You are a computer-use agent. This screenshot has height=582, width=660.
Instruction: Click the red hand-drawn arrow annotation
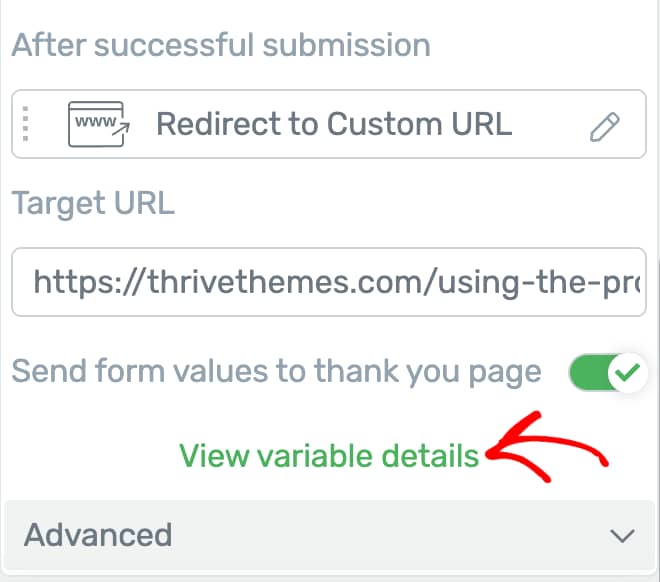[546, 447]
